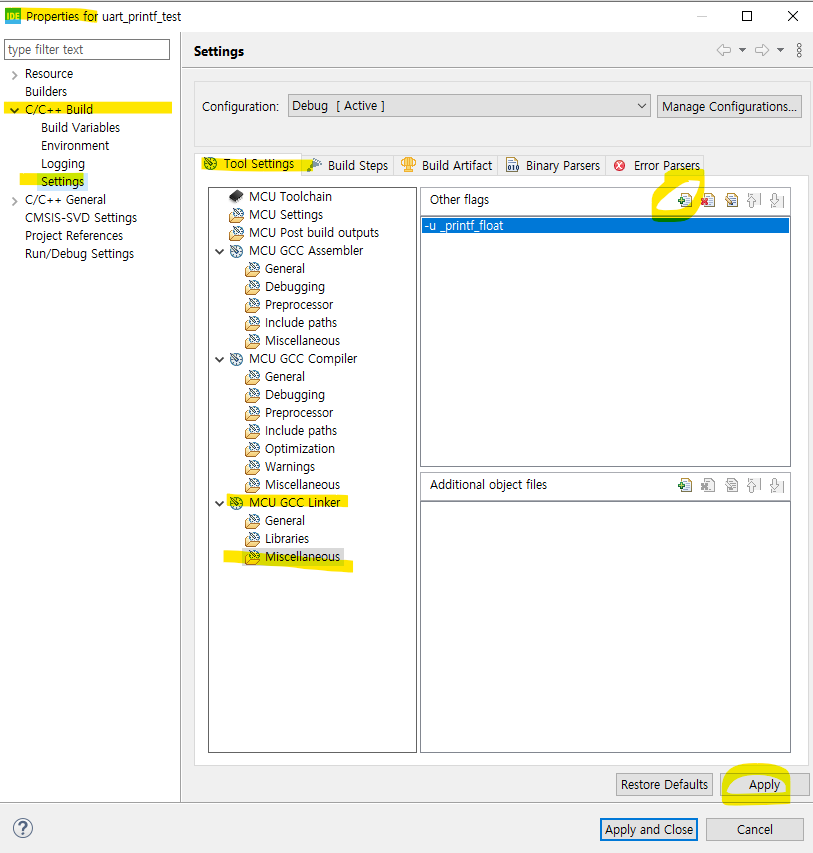Select the -u _printf_float flag entry
The image size is (813, 853).
[x=605, y=226]
